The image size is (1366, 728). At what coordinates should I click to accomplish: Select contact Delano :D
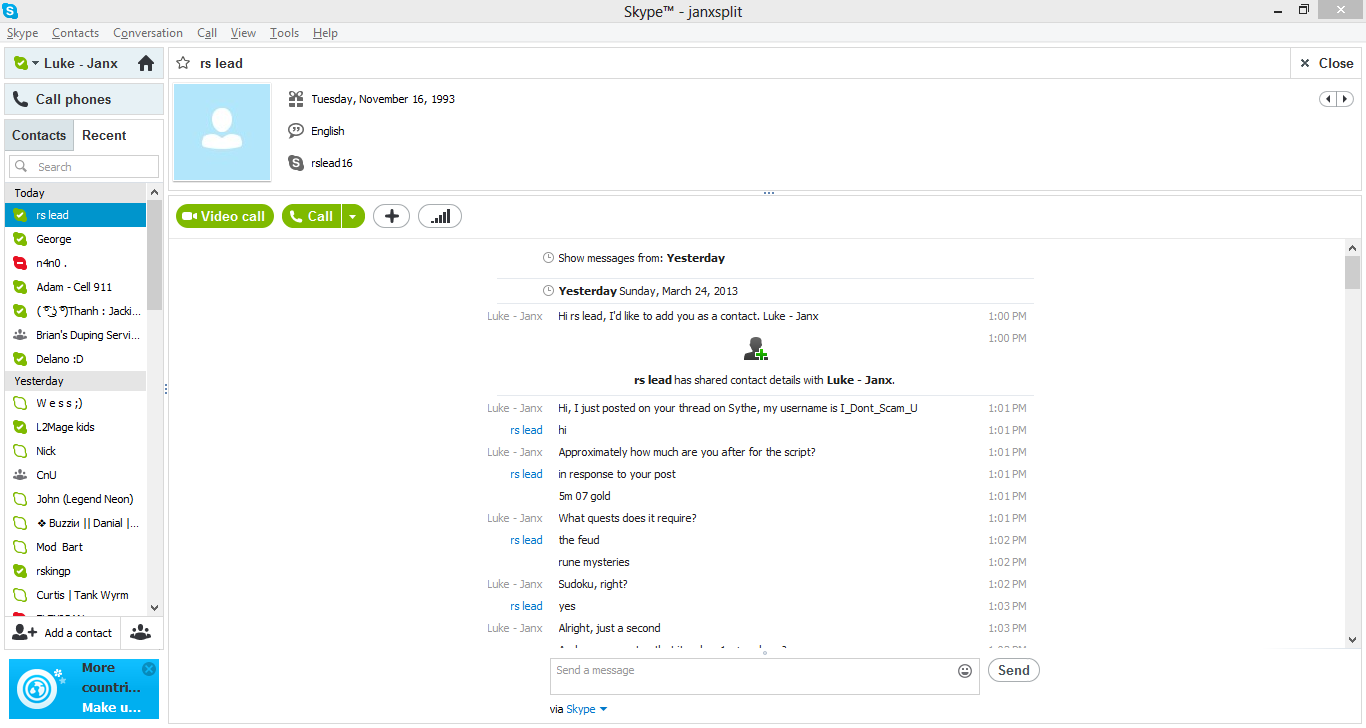(x=76, y=359)
